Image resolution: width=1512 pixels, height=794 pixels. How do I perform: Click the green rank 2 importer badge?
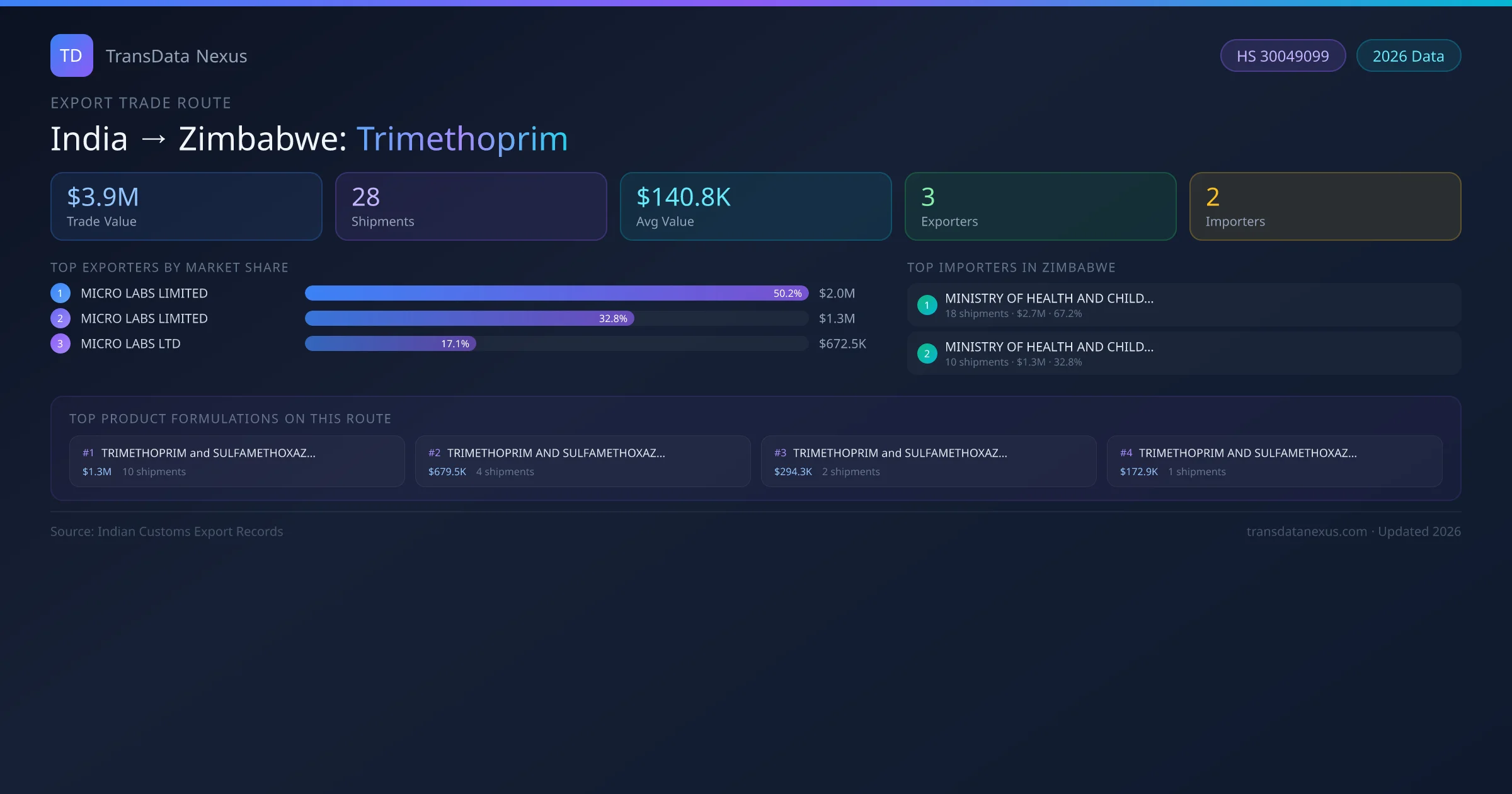pyautogui.click(x=927, y=354)
